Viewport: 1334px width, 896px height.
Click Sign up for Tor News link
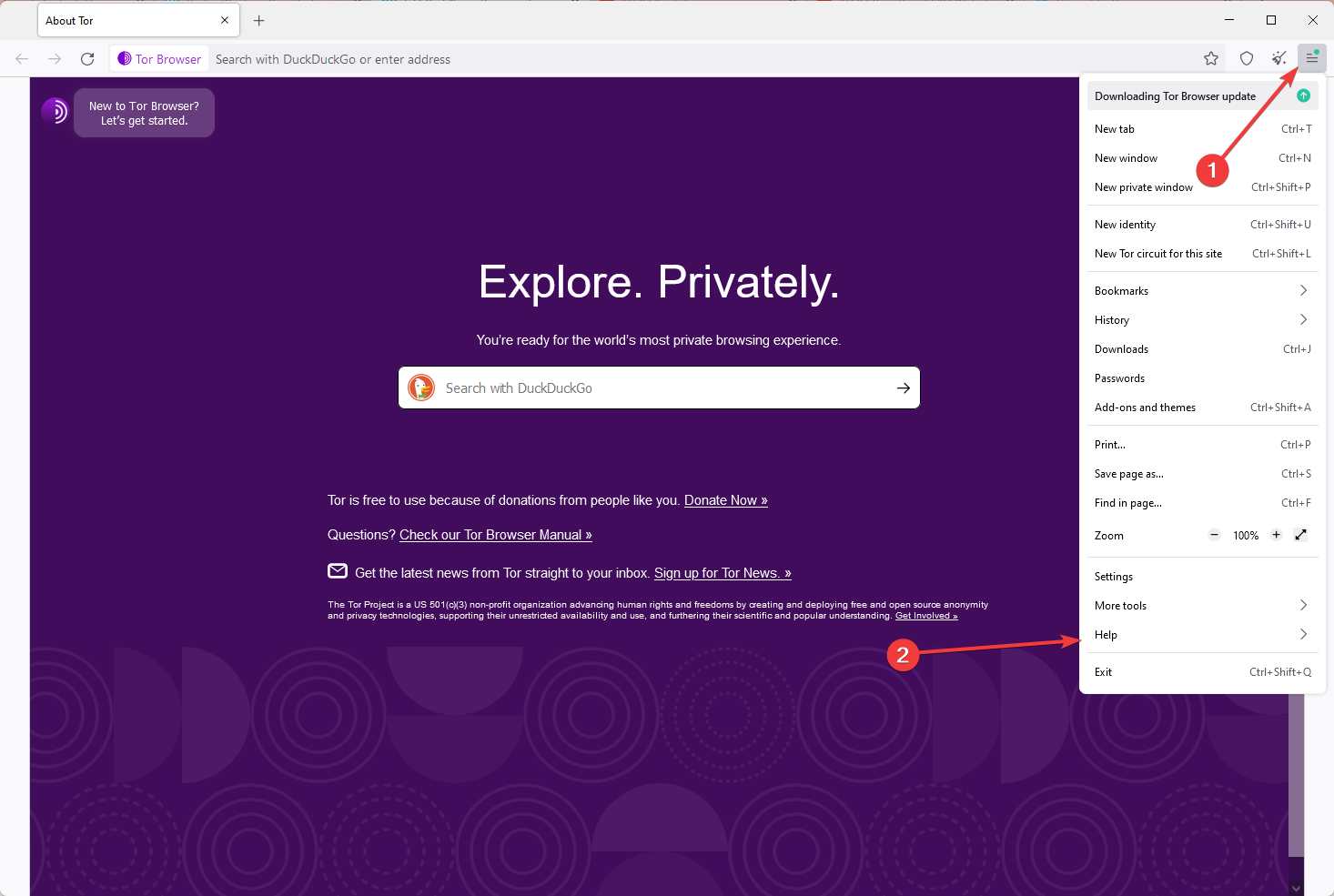coord(723,573)
